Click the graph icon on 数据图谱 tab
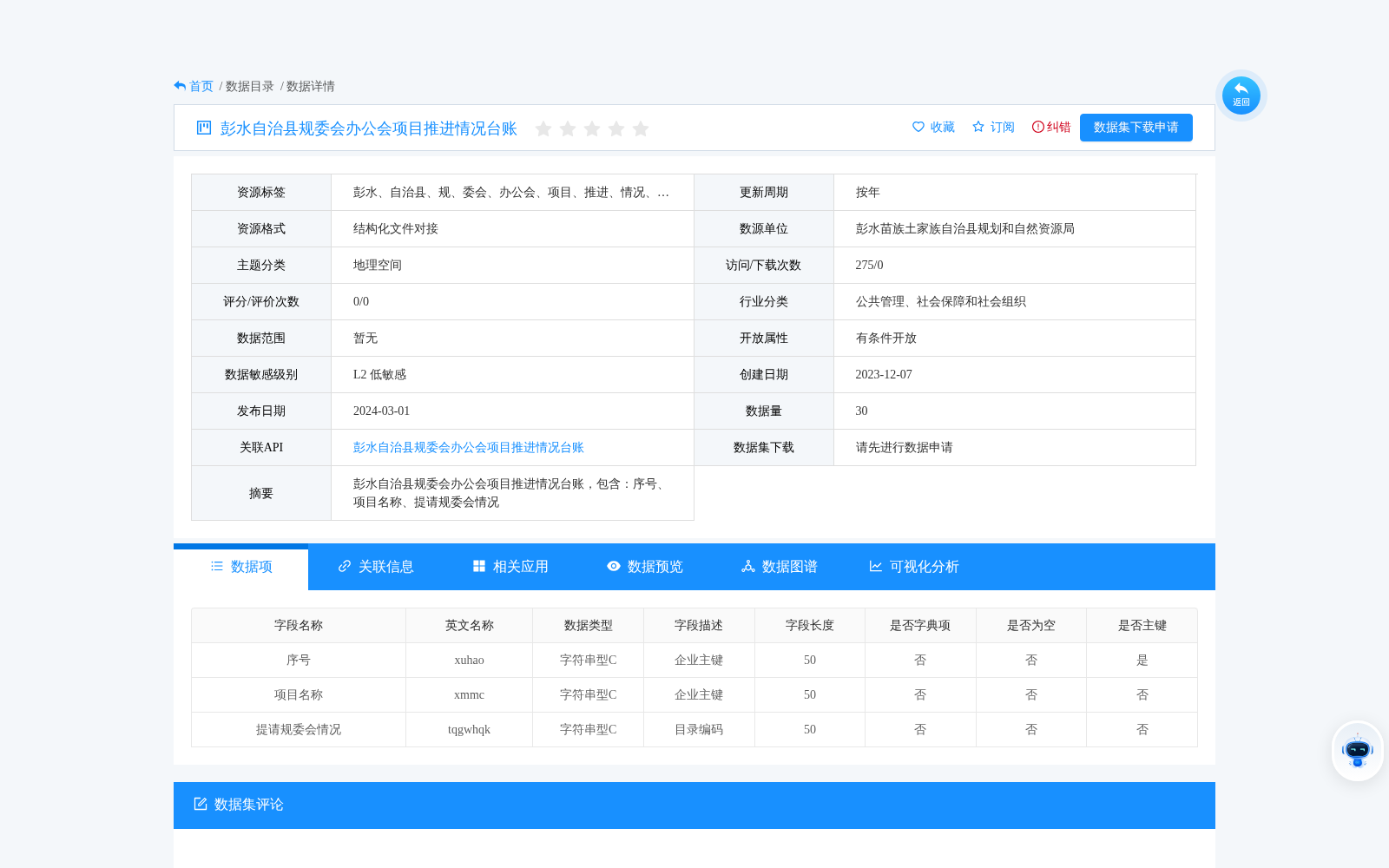The height and width of the screenshot is (868, 1389). (x=748, y=566)
